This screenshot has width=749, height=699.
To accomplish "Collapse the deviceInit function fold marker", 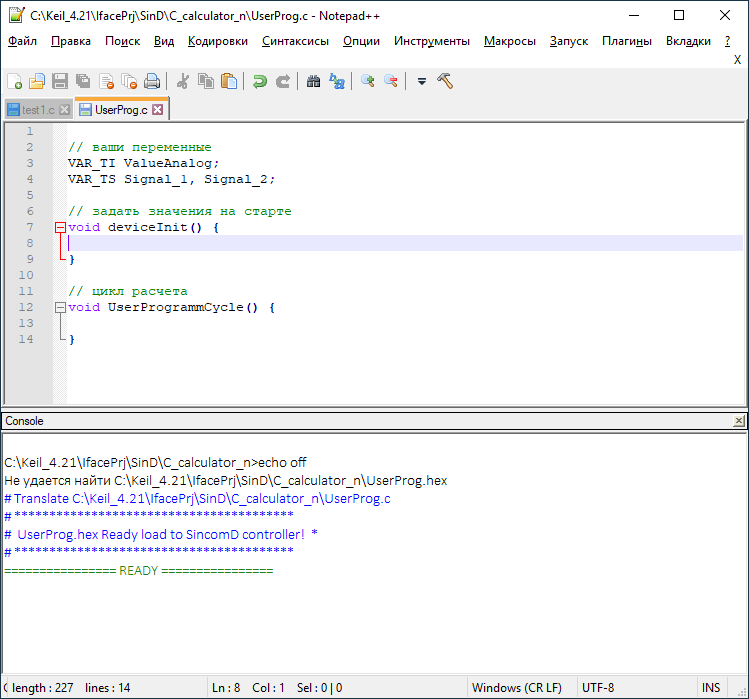I will click(61, 228).
